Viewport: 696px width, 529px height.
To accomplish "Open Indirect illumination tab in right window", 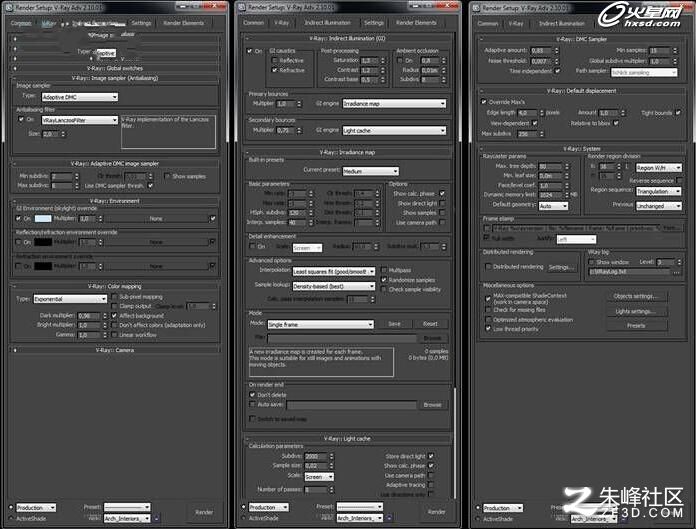I will pos(562,24).
